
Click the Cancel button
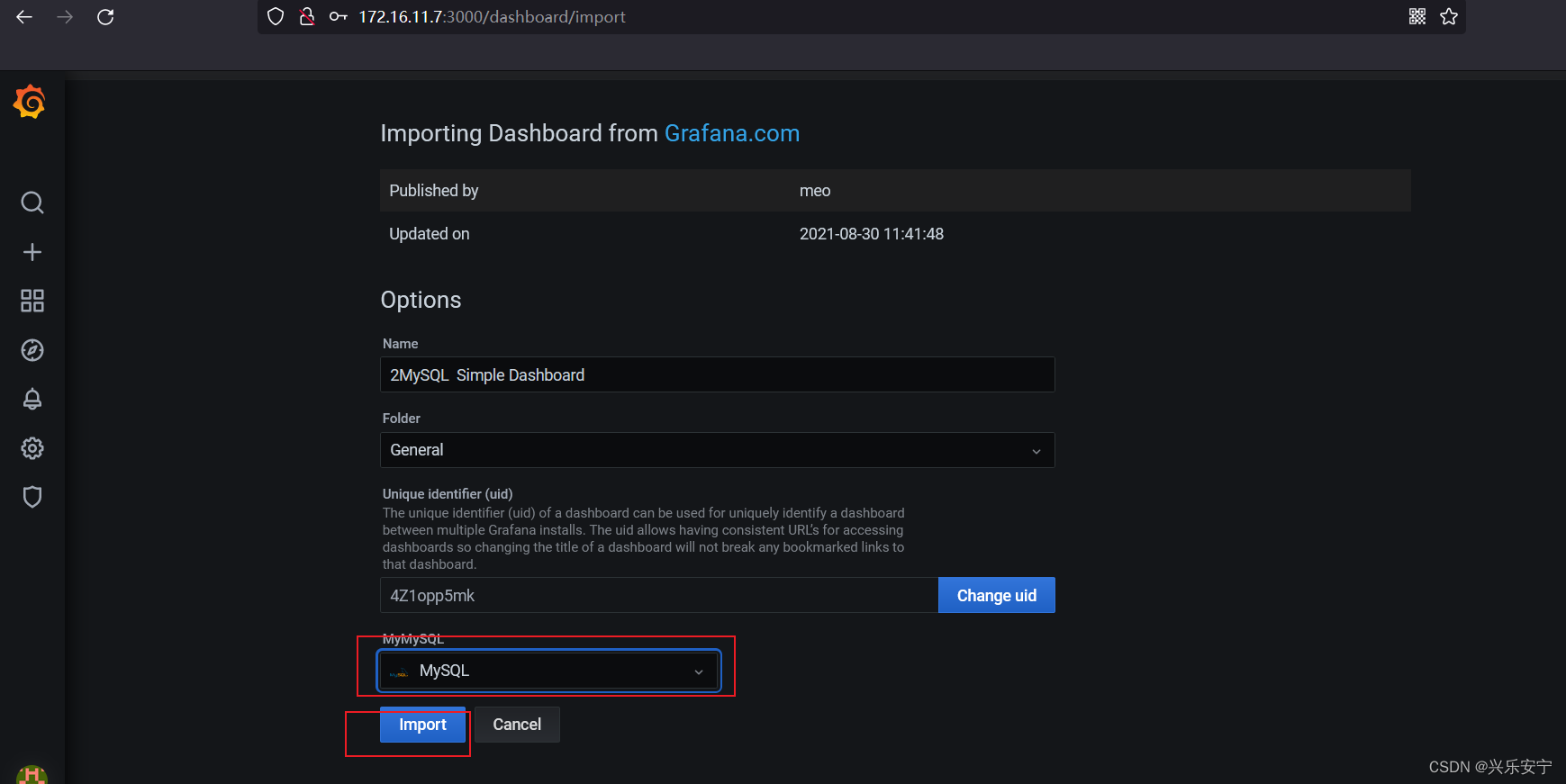tap(517, 725)
